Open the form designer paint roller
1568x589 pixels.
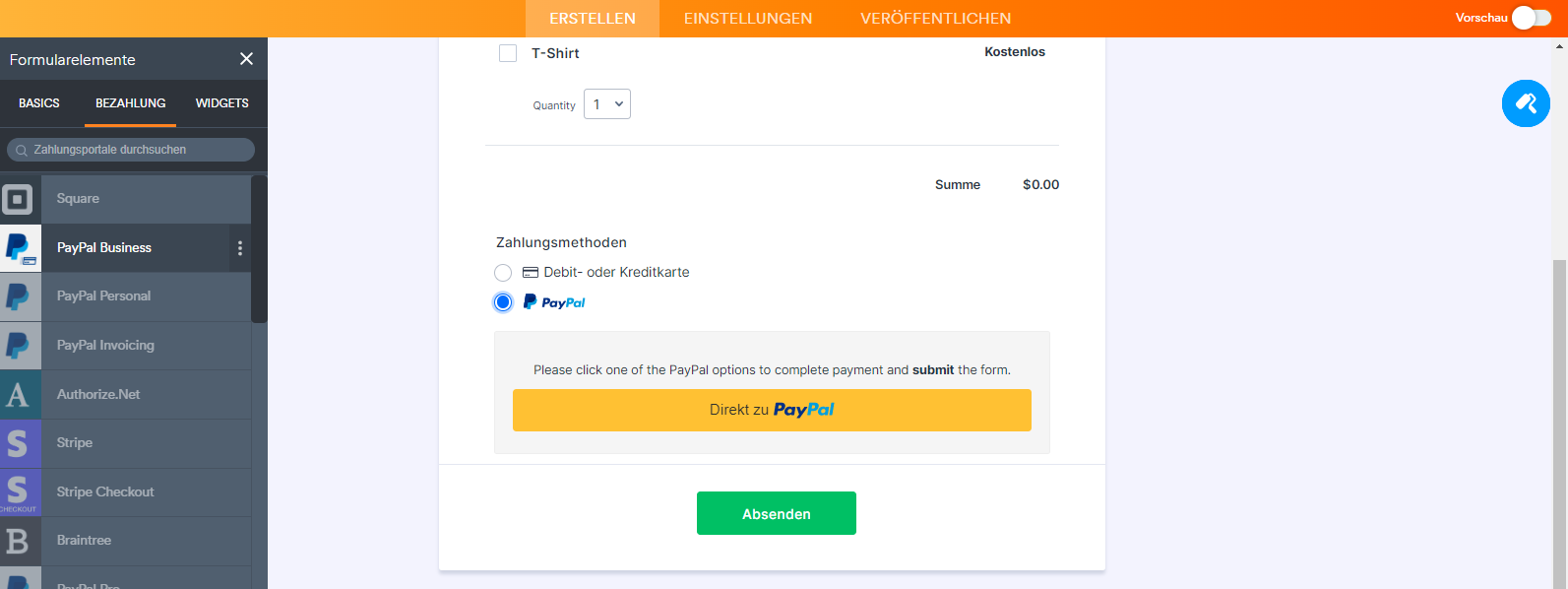[x=1526, y=103]
